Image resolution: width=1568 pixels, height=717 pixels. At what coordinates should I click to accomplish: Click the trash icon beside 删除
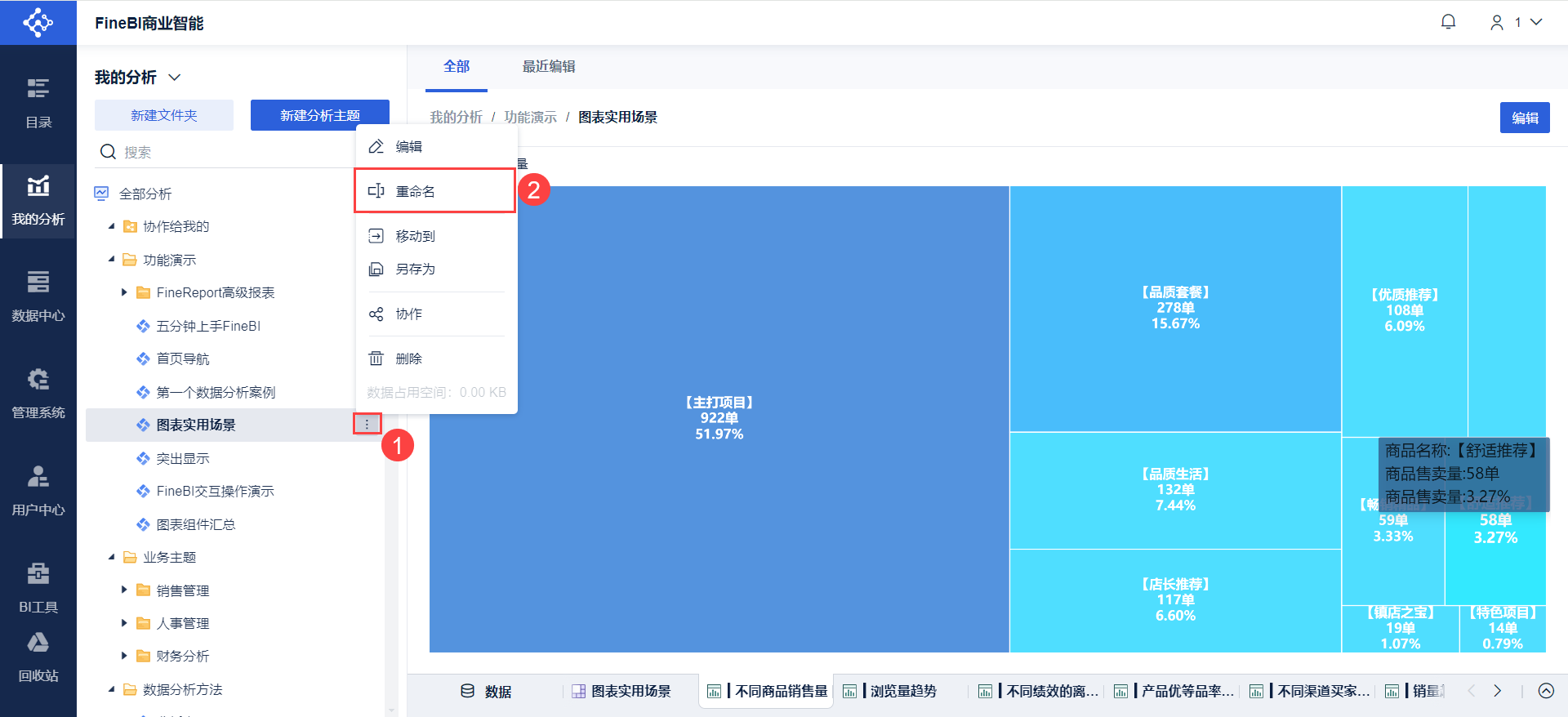pos(376,358)
